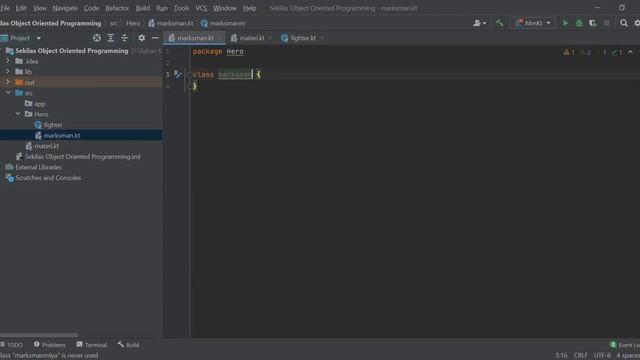Click the CRLF line separator status
The height and width of the screenshot is (360, 640).
point(580,355)
